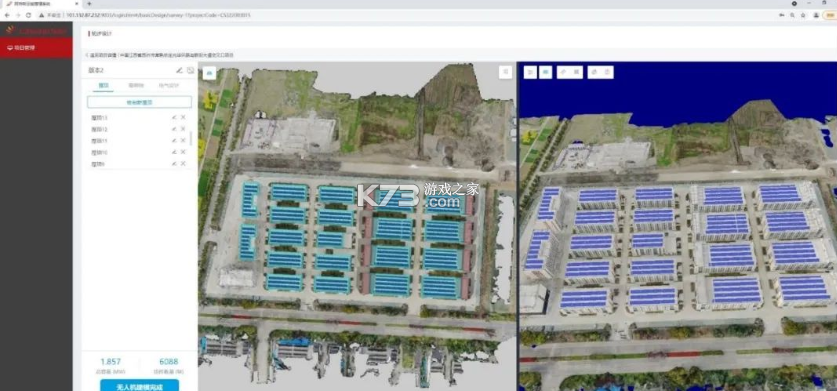Open a new browser tab with plus

pyautogui.click(x=89, y=4)
